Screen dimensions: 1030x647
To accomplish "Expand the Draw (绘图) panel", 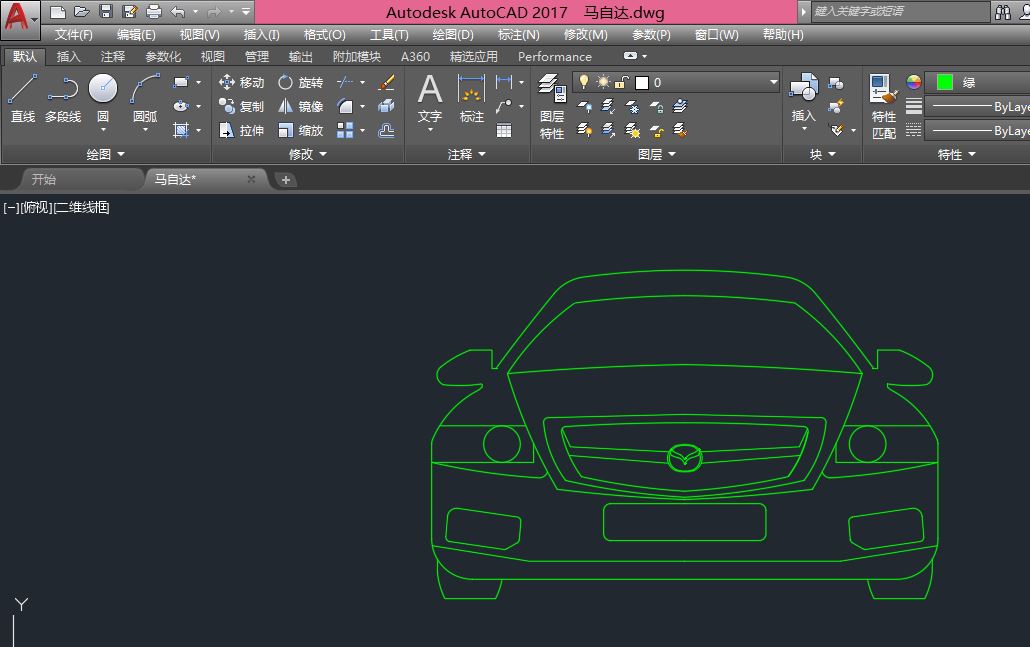I will click(x=106, y=154).
